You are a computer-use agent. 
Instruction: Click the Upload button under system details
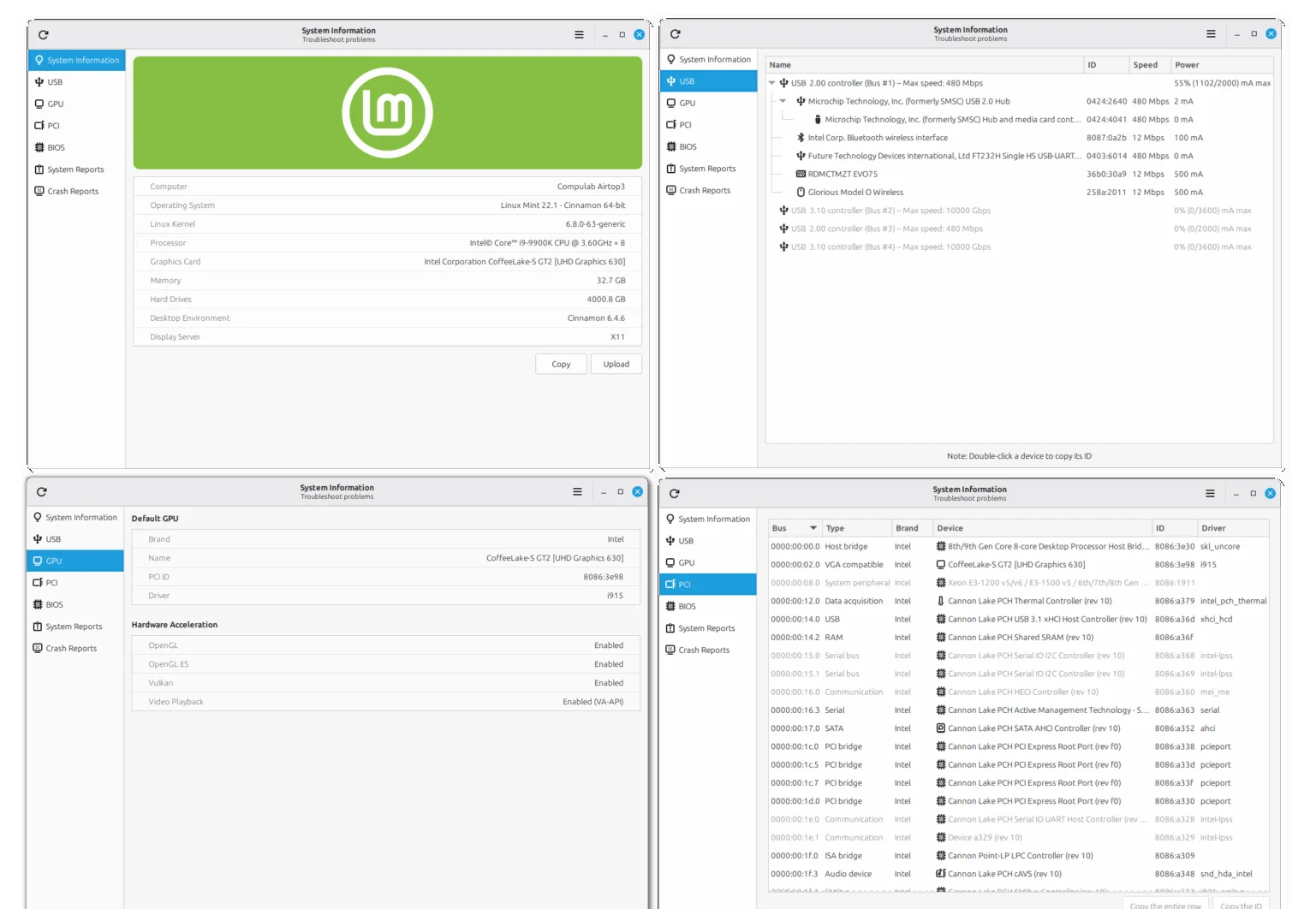[616, 365]
